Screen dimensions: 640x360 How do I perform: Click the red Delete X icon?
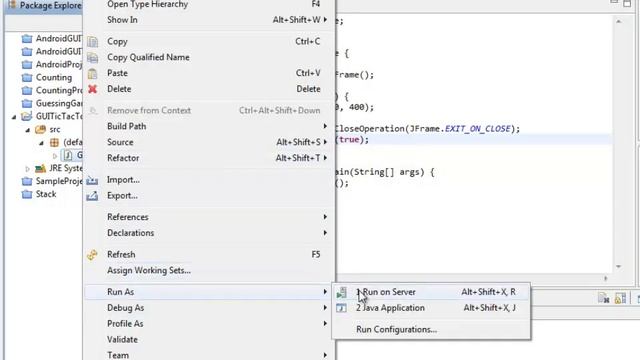pos(93,89)
